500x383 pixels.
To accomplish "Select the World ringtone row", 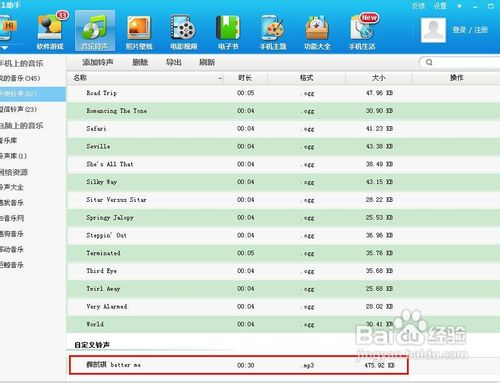I will click(283, 324).
